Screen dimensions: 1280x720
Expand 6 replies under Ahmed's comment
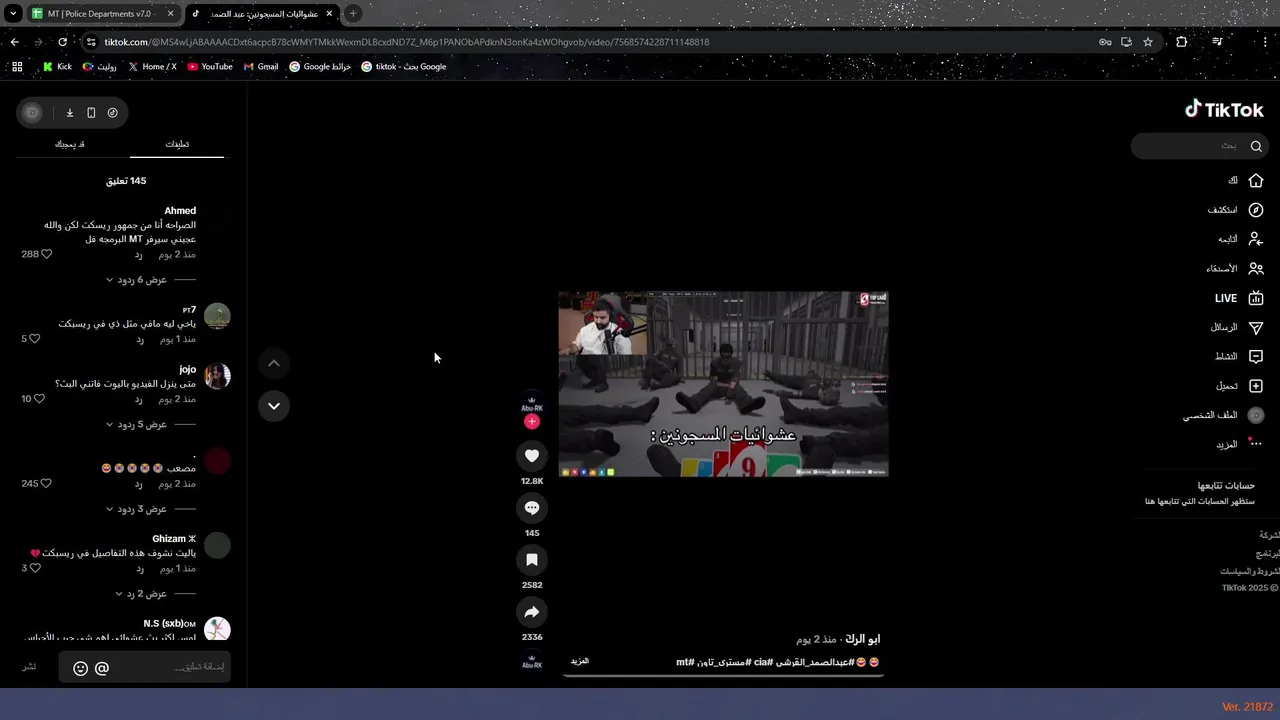click(x=136, y=280)
